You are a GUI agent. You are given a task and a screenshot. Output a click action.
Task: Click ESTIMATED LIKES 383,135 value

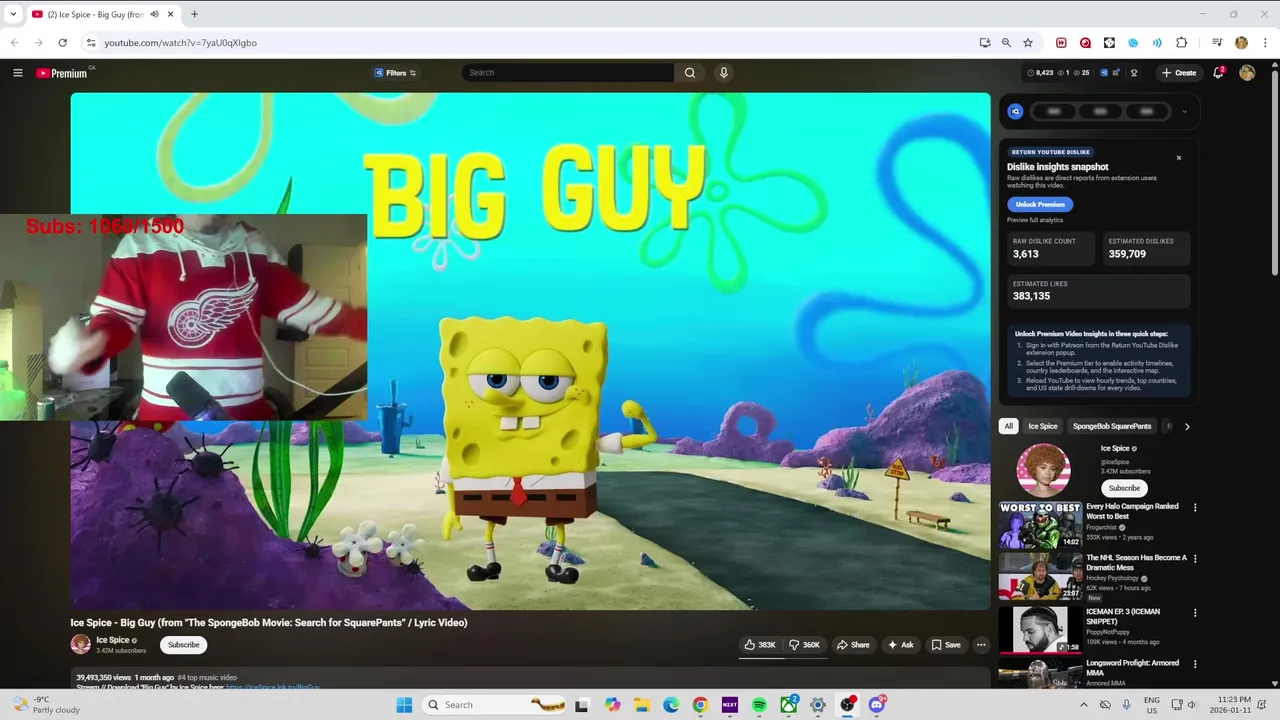click(x=1031, y=296)
